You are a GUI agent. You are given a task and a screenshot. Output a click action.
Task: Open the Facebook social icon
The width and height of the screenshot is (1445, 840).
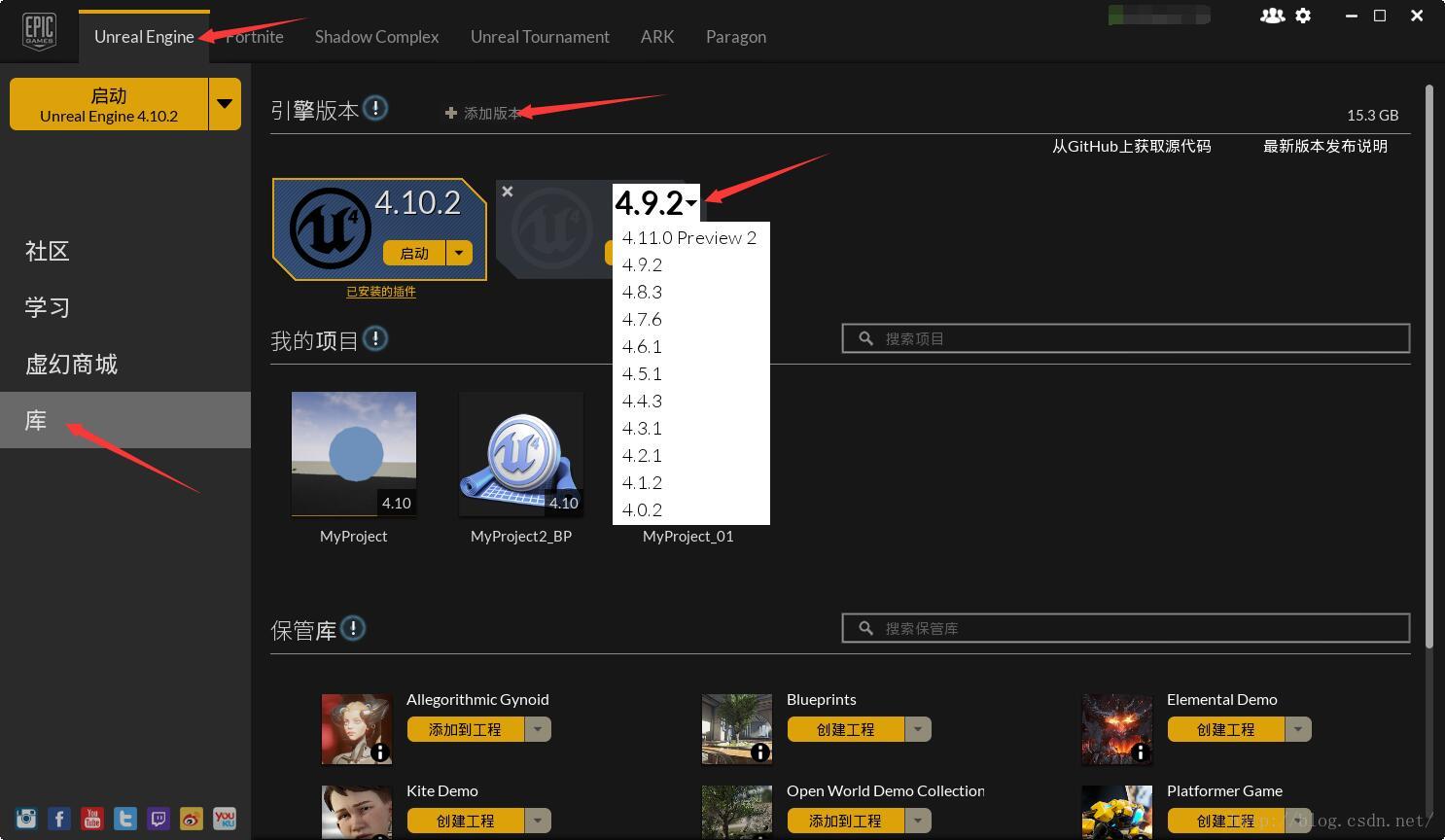click(x=59, y=819)
